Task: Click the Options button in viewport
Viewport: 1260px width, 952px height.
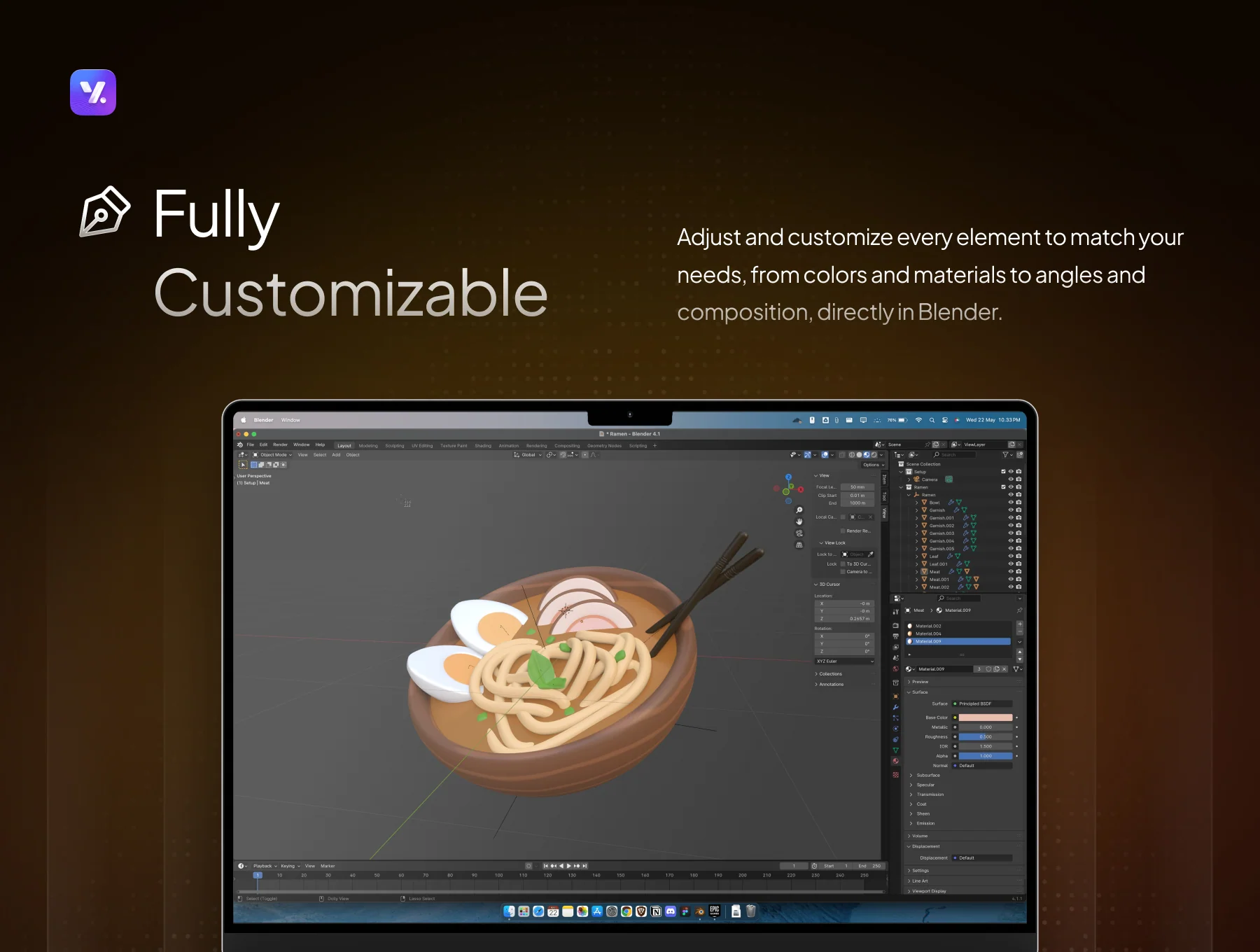Action: tap(872, 465)
